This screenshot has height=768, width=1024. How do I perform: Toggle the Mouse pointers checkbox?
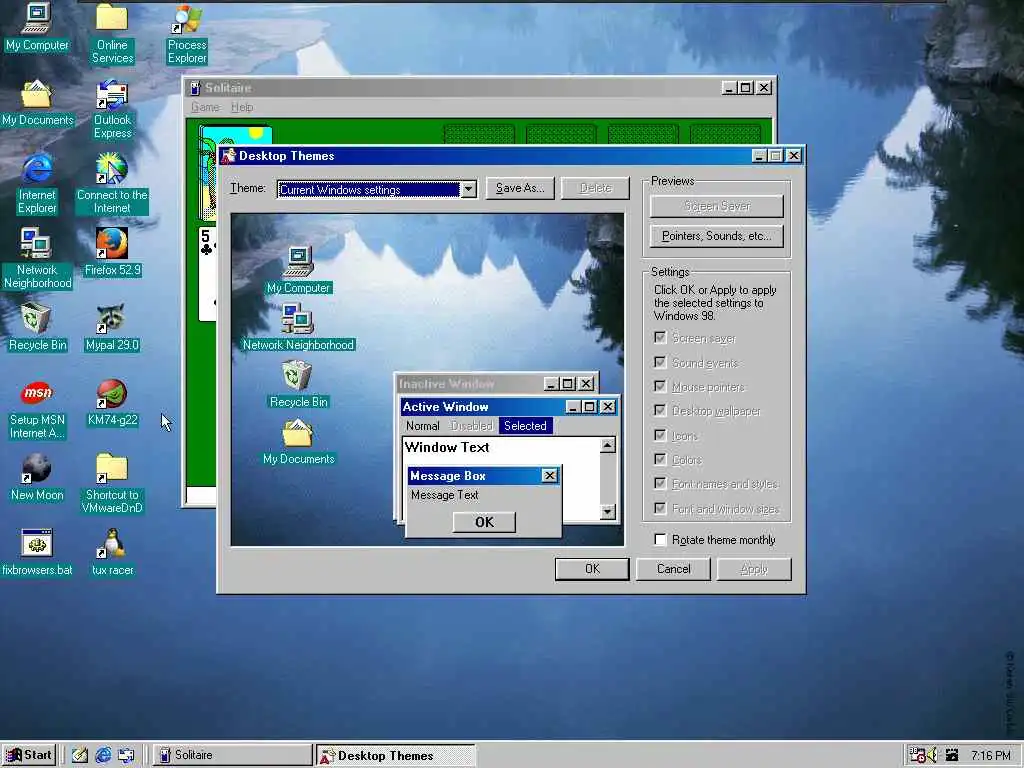[660, 387]
